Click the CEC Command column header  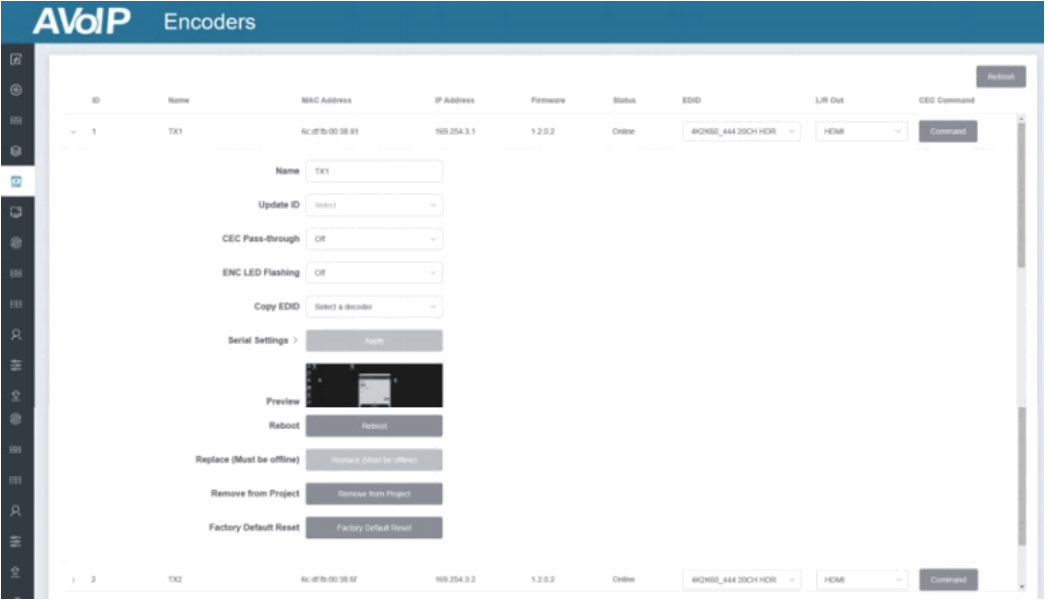pos(947,100)
